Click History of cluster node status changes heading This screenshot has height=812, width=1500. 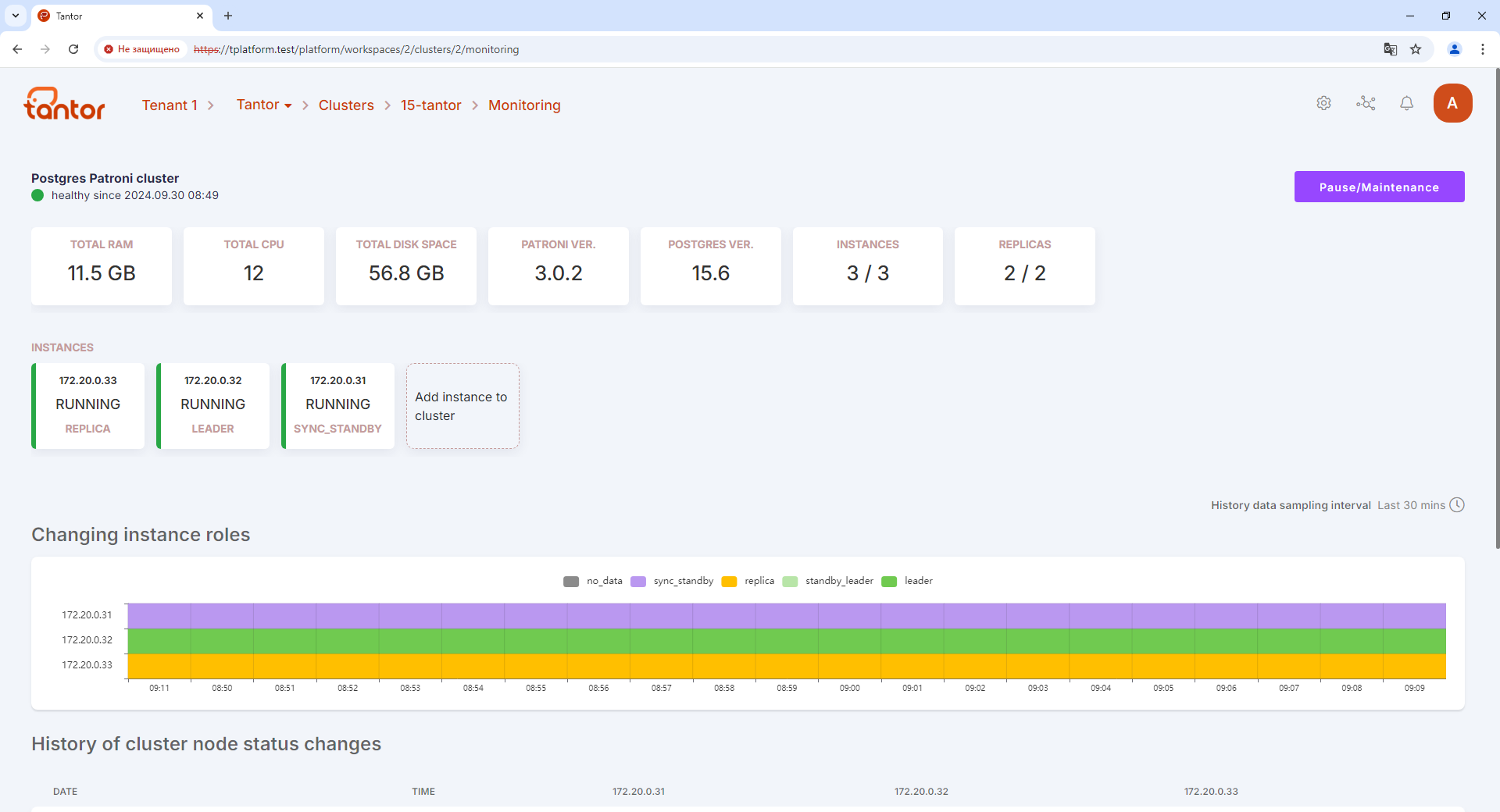[x=206, y=744]
